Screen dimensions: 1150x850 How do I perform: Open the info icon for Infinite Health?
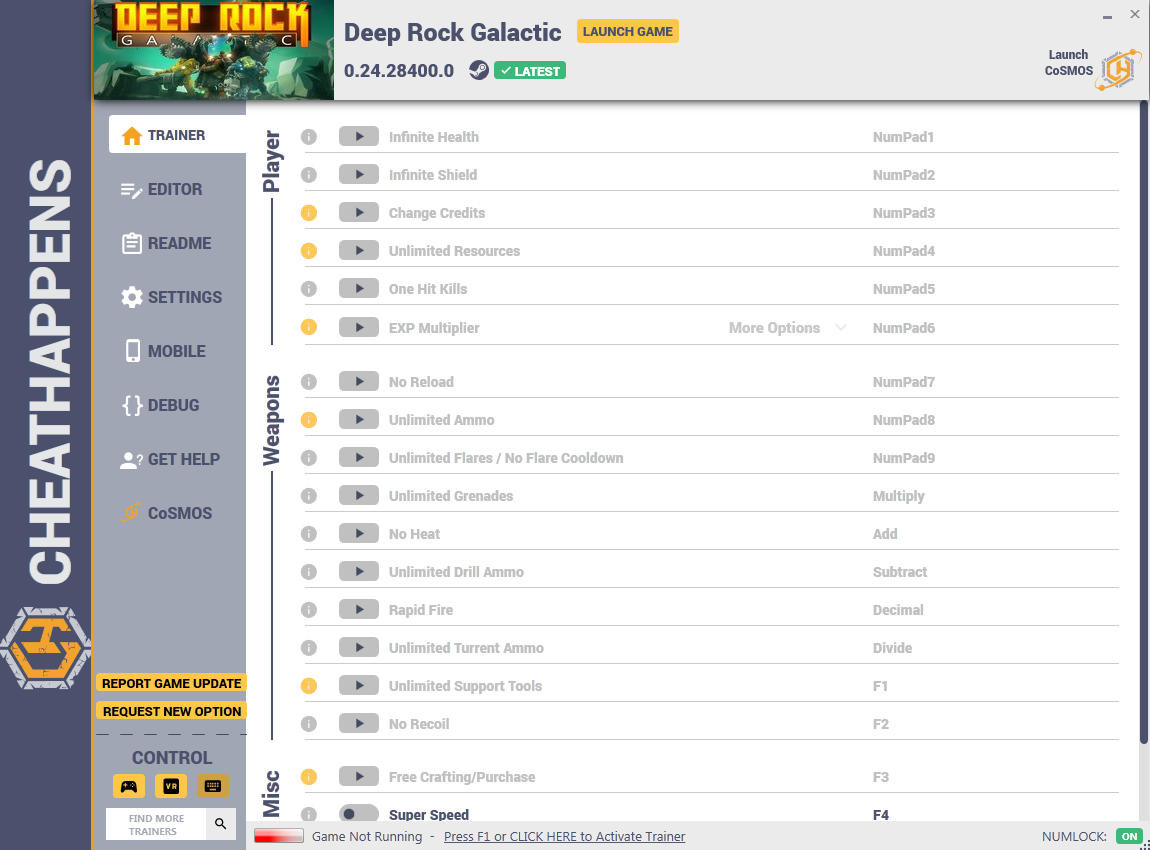coord(309,136)
